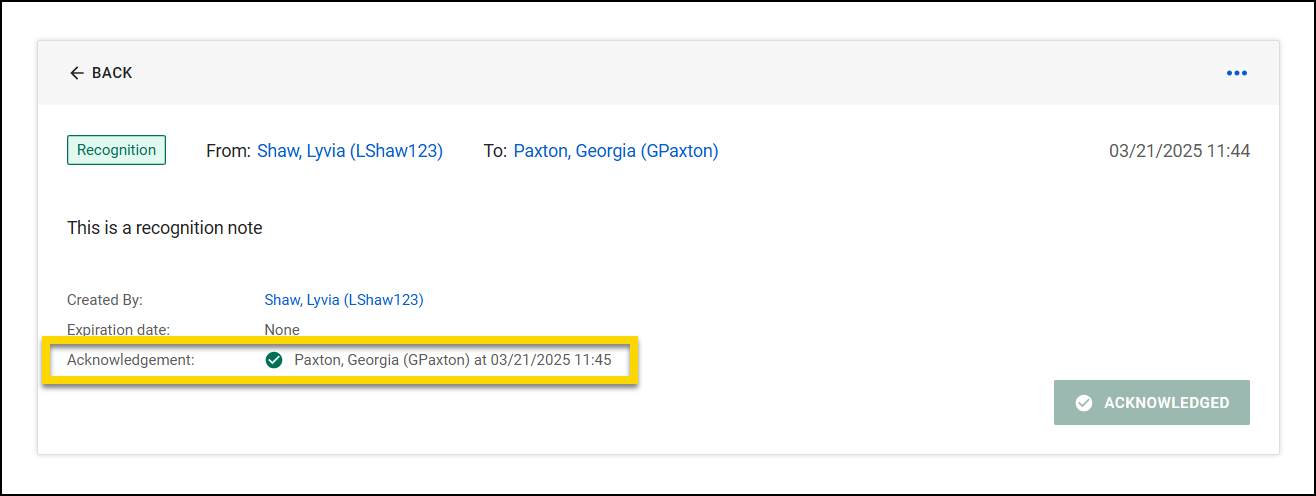Image resolution: width=1316 pixels, height=496 pixels.
Task: Click the "From:" label
Action: coord(228,151)
